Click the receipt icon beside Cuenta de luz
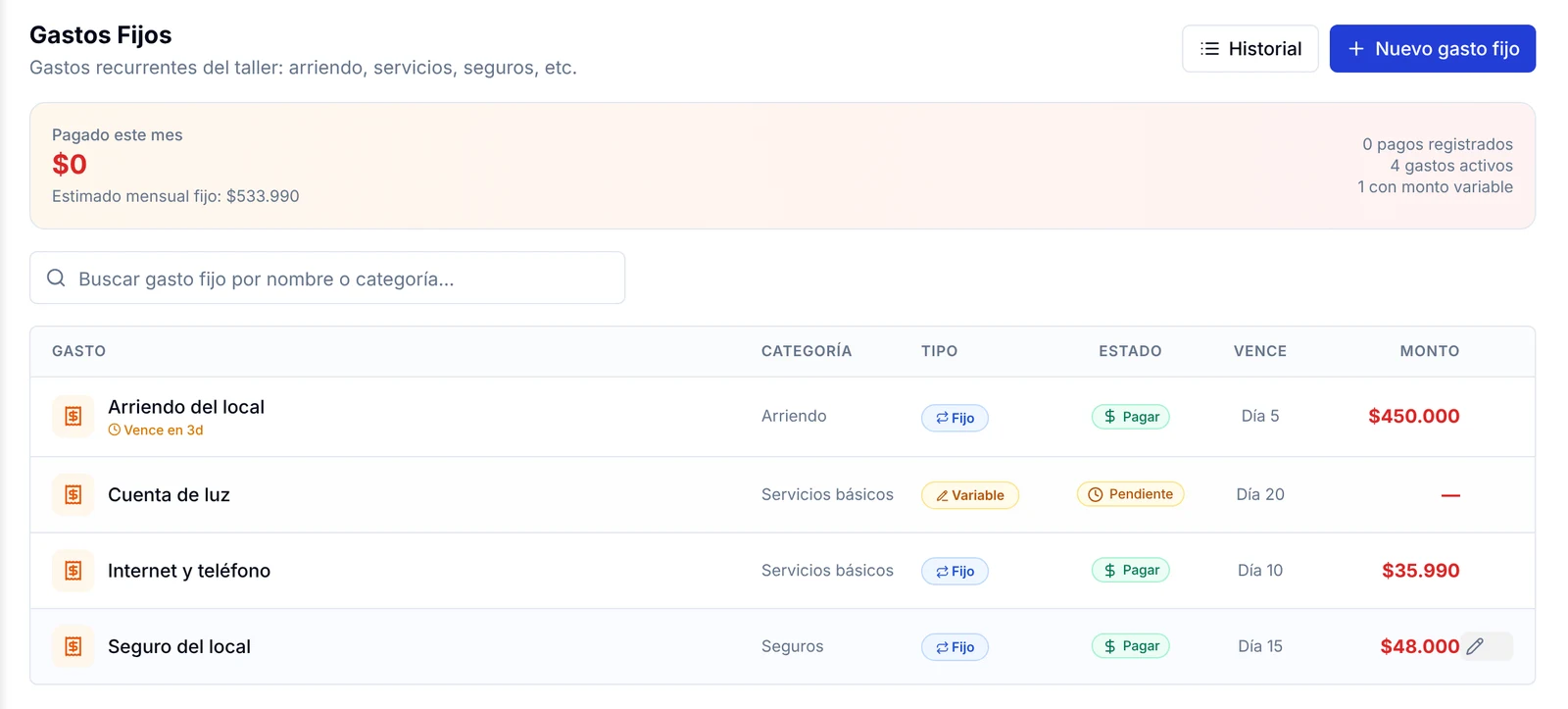 click(73, 495)
